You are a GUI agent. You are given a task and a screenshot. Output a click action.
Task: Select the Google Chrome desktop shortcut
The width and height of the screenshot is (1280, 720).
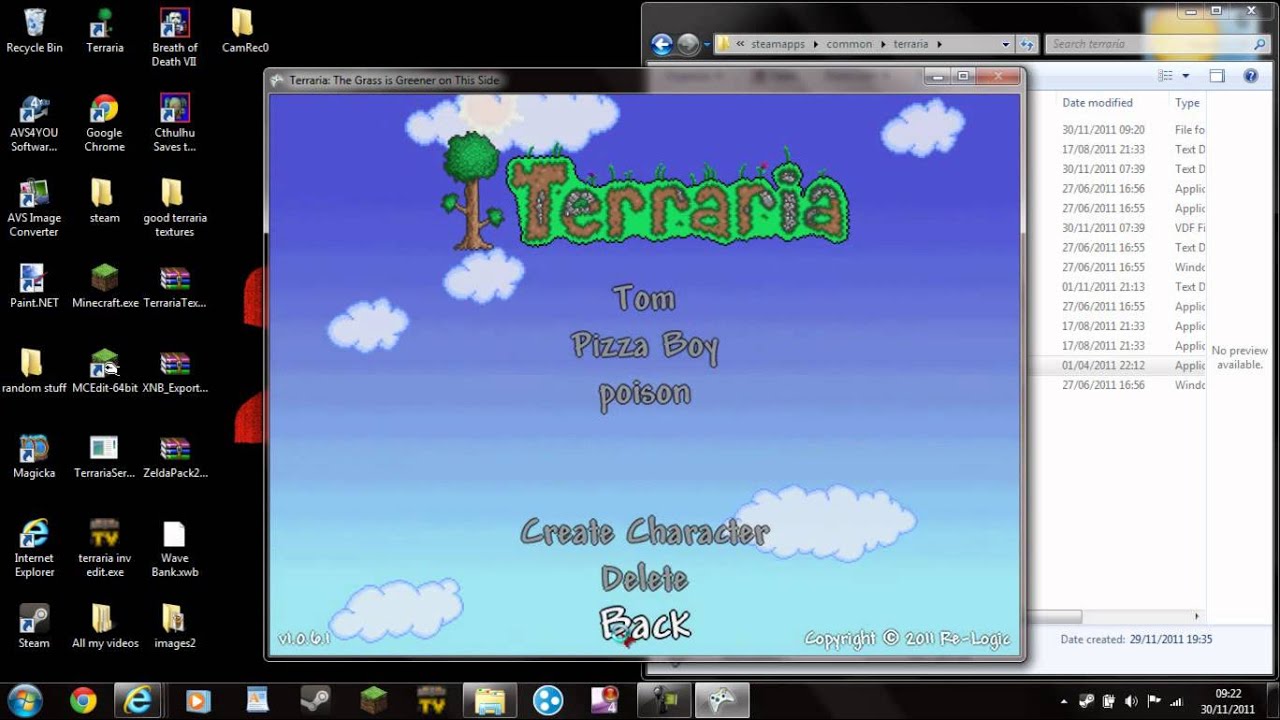(104, 124)
